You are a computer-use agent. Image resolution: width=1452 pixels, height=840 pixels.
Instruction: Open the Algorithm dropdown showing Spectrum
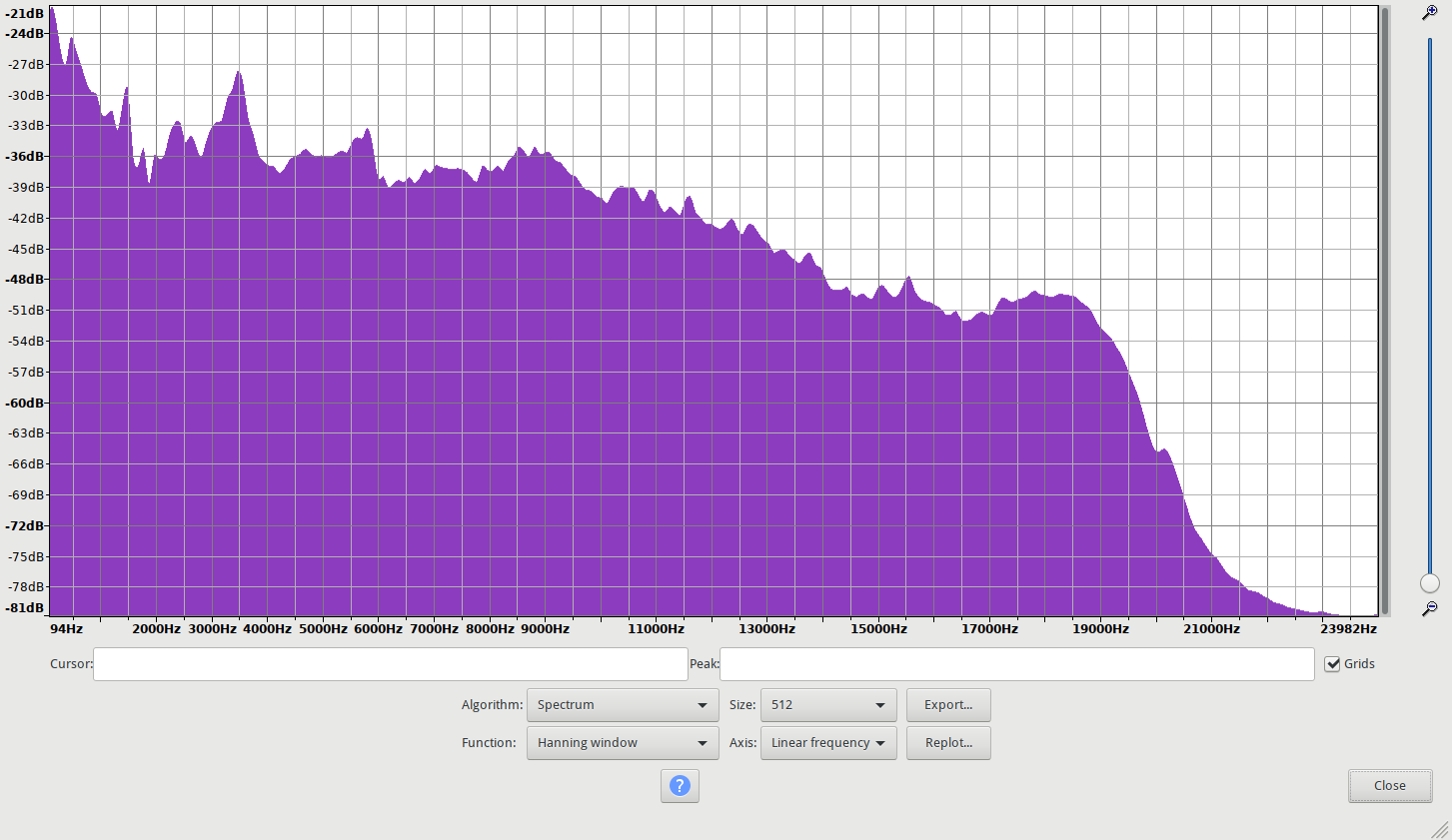623,705
